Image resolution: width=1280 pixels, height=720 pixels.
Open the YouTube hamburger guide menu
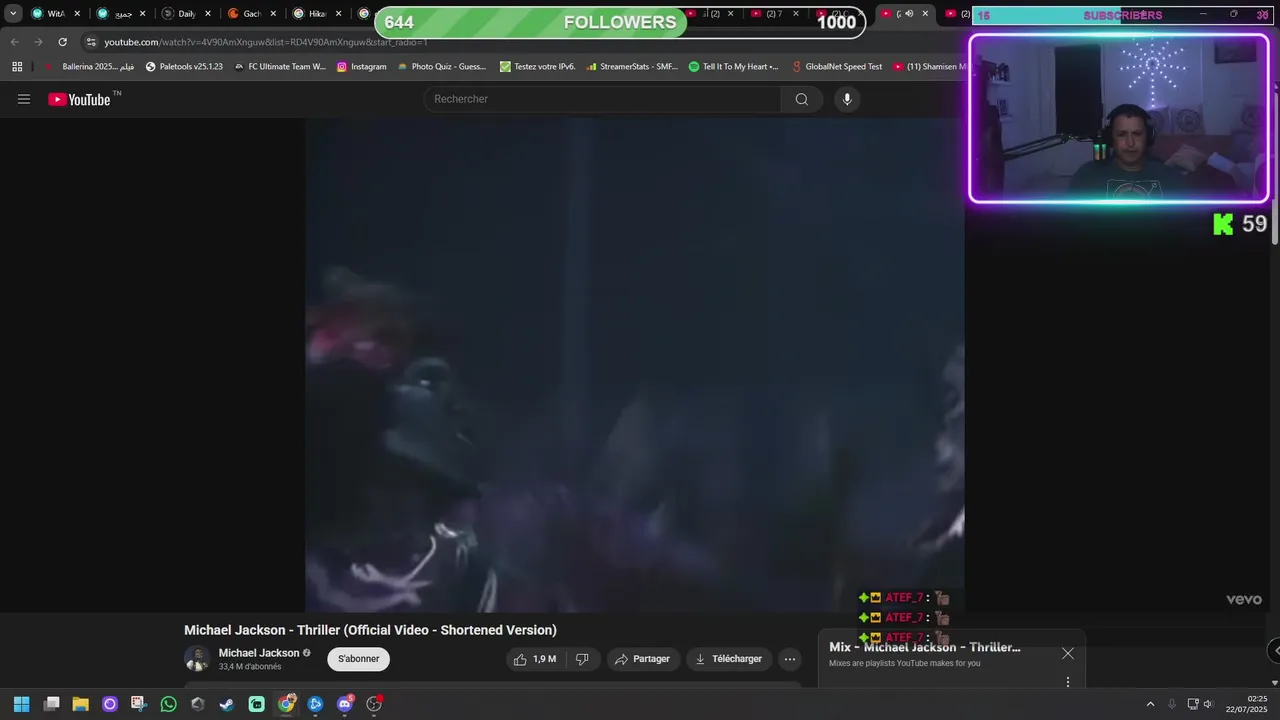point(24,99)
